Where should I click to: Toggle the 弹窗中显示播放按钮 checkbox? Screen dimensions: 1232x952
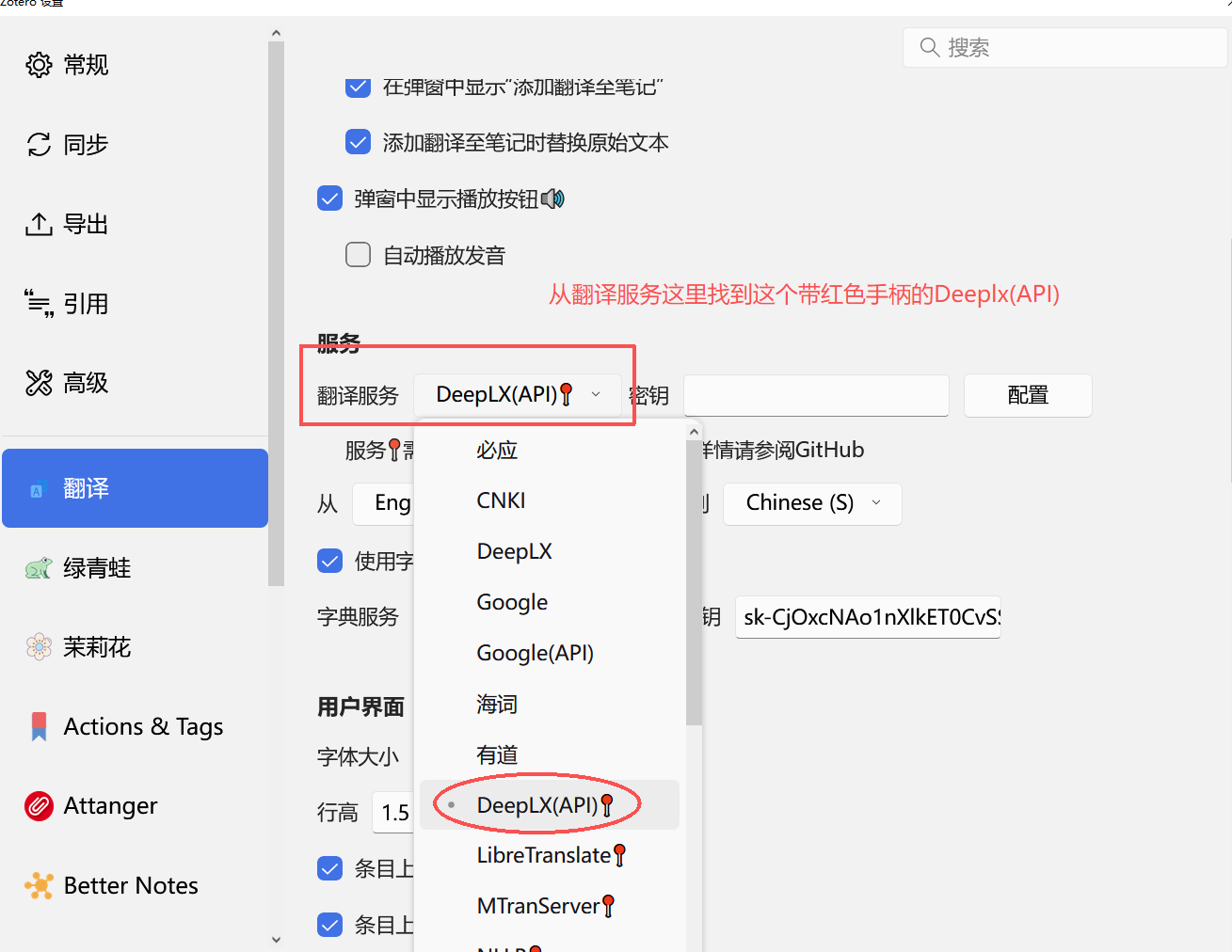click(x=329, y=198)
